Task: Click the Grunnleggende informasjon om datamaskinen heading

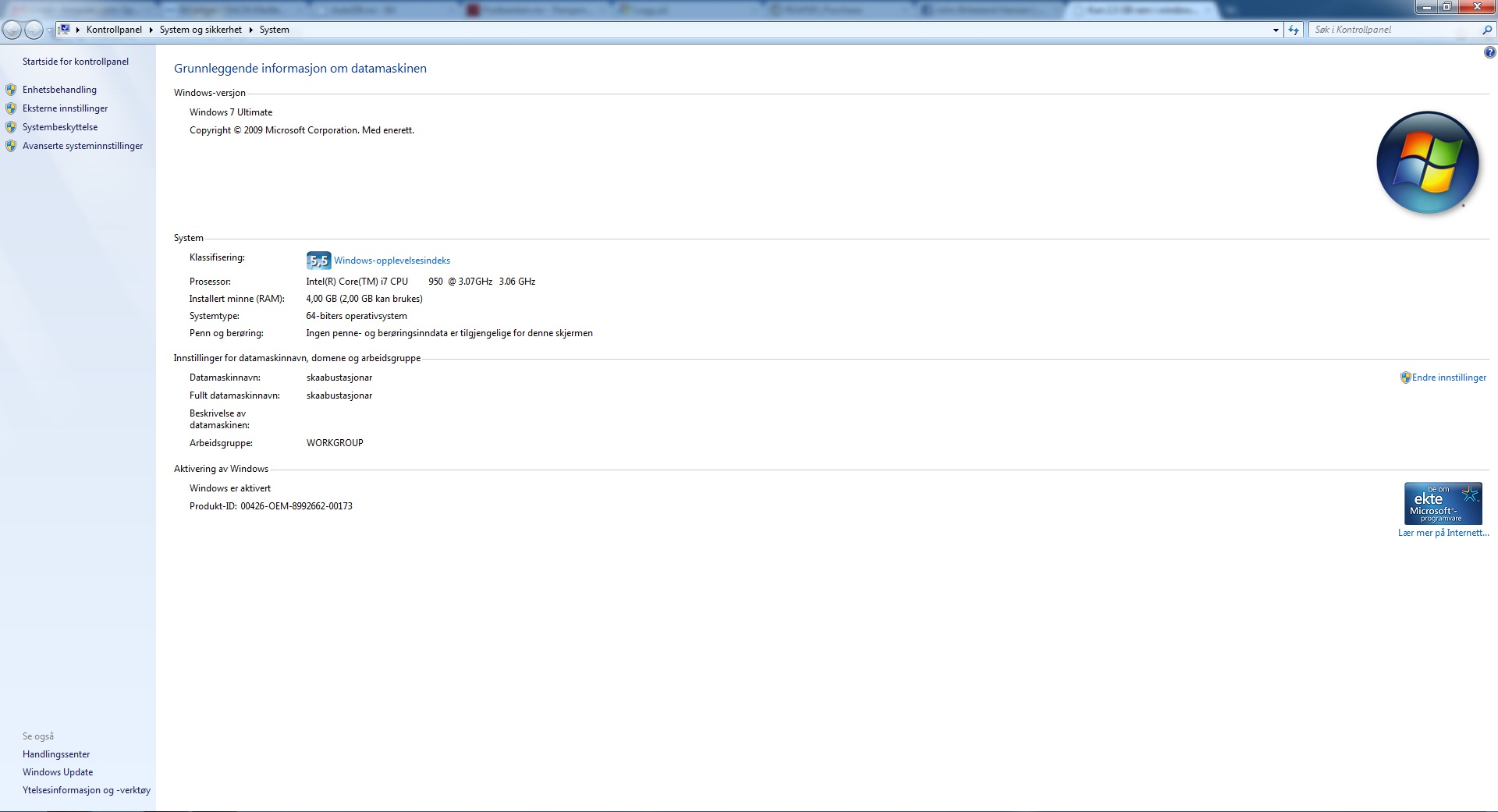Action: [300, 69]
